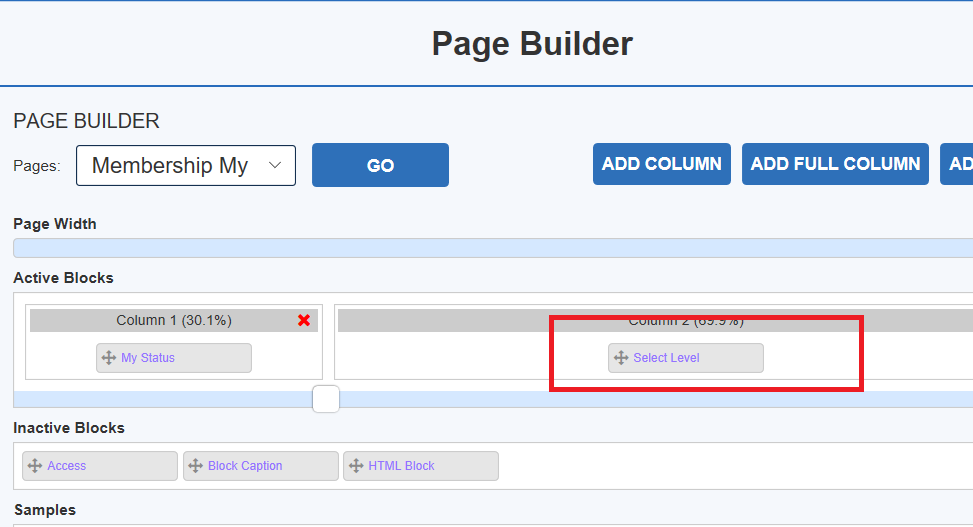Select the My Status block label
This screenshot has width=973, height=527.
(148, 358)
